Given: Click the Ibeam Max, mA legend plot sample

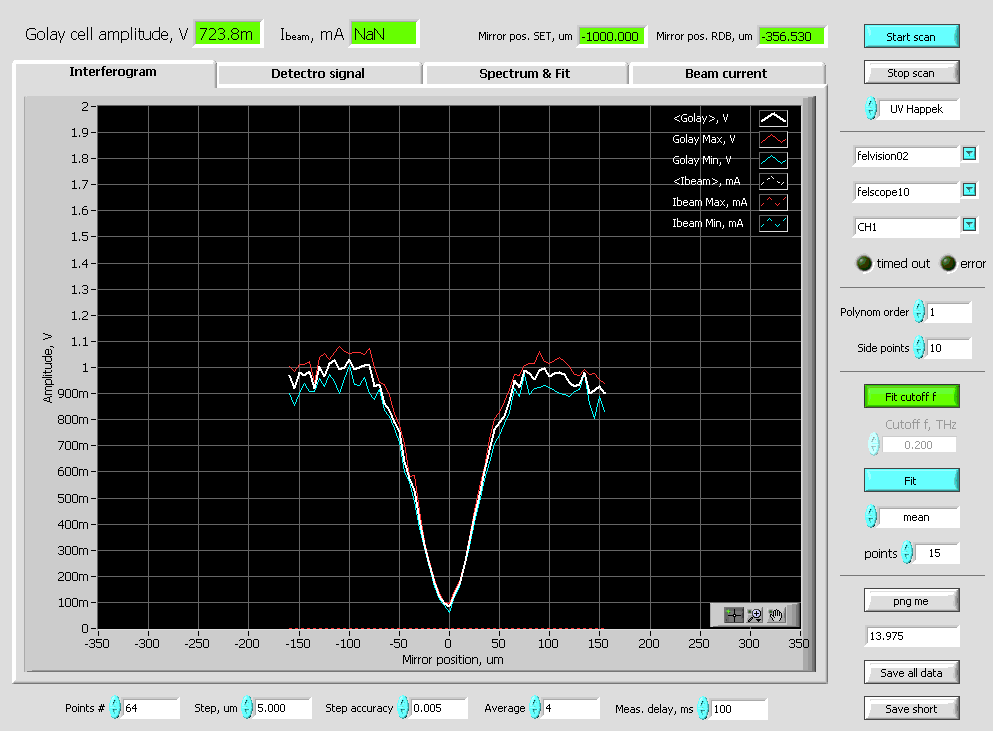Looking at the screenshot, I should (773, 202).
